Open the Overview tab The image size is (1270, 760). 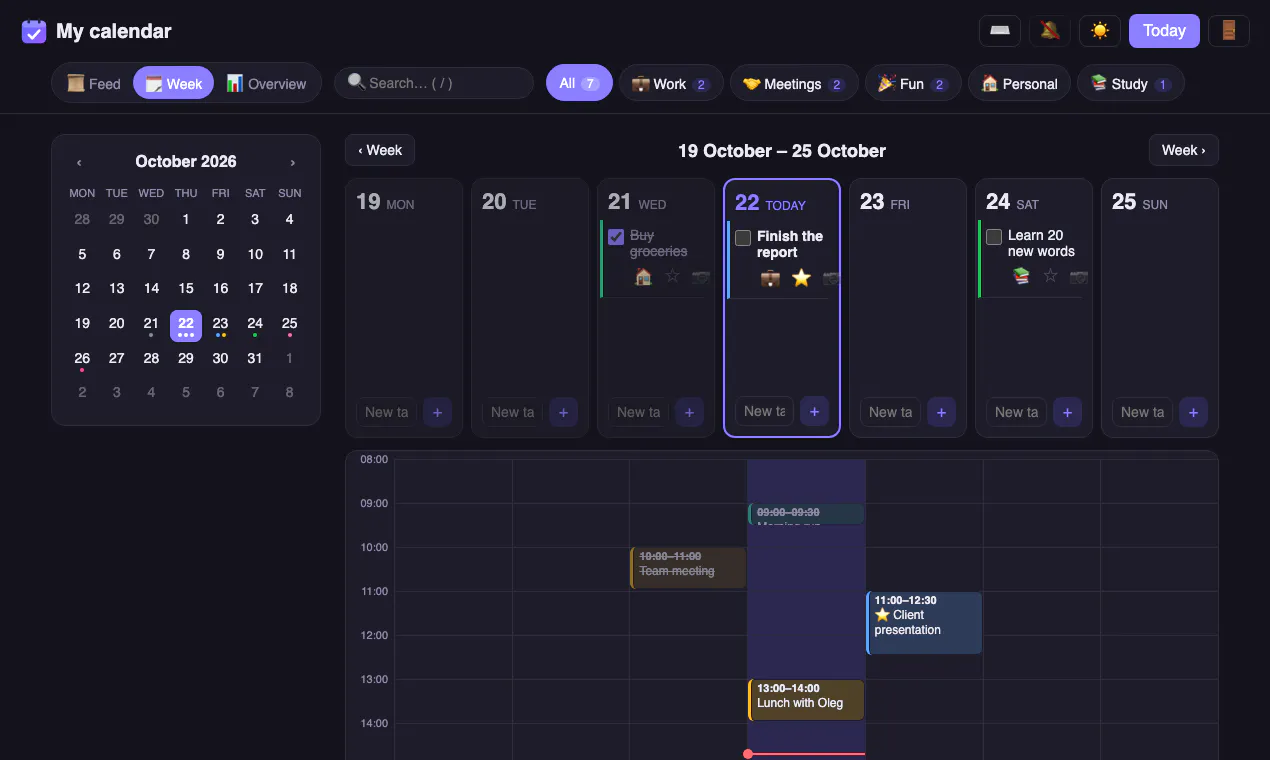coord(266,84)
